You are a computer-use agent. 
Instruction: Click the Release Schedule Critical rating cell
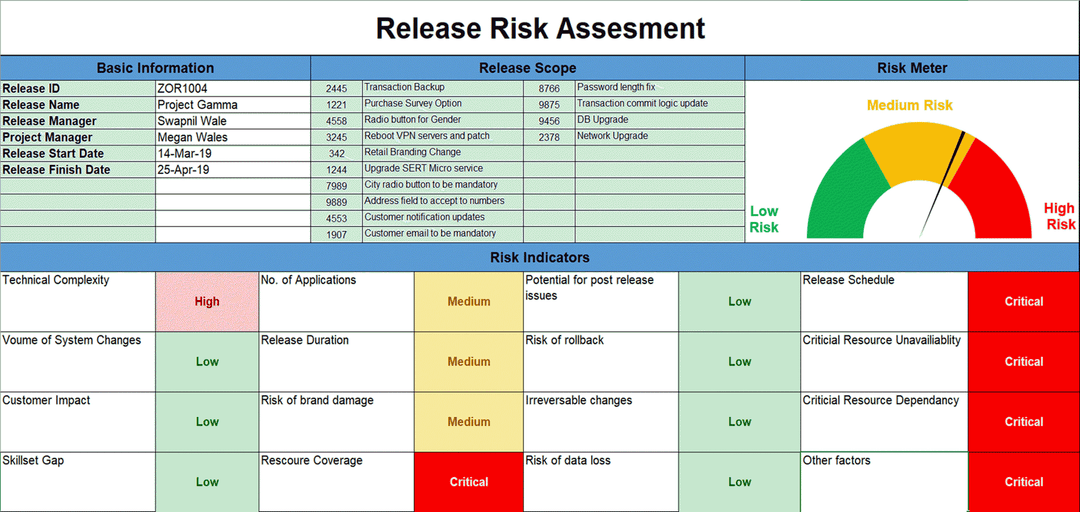point(1023,301)
